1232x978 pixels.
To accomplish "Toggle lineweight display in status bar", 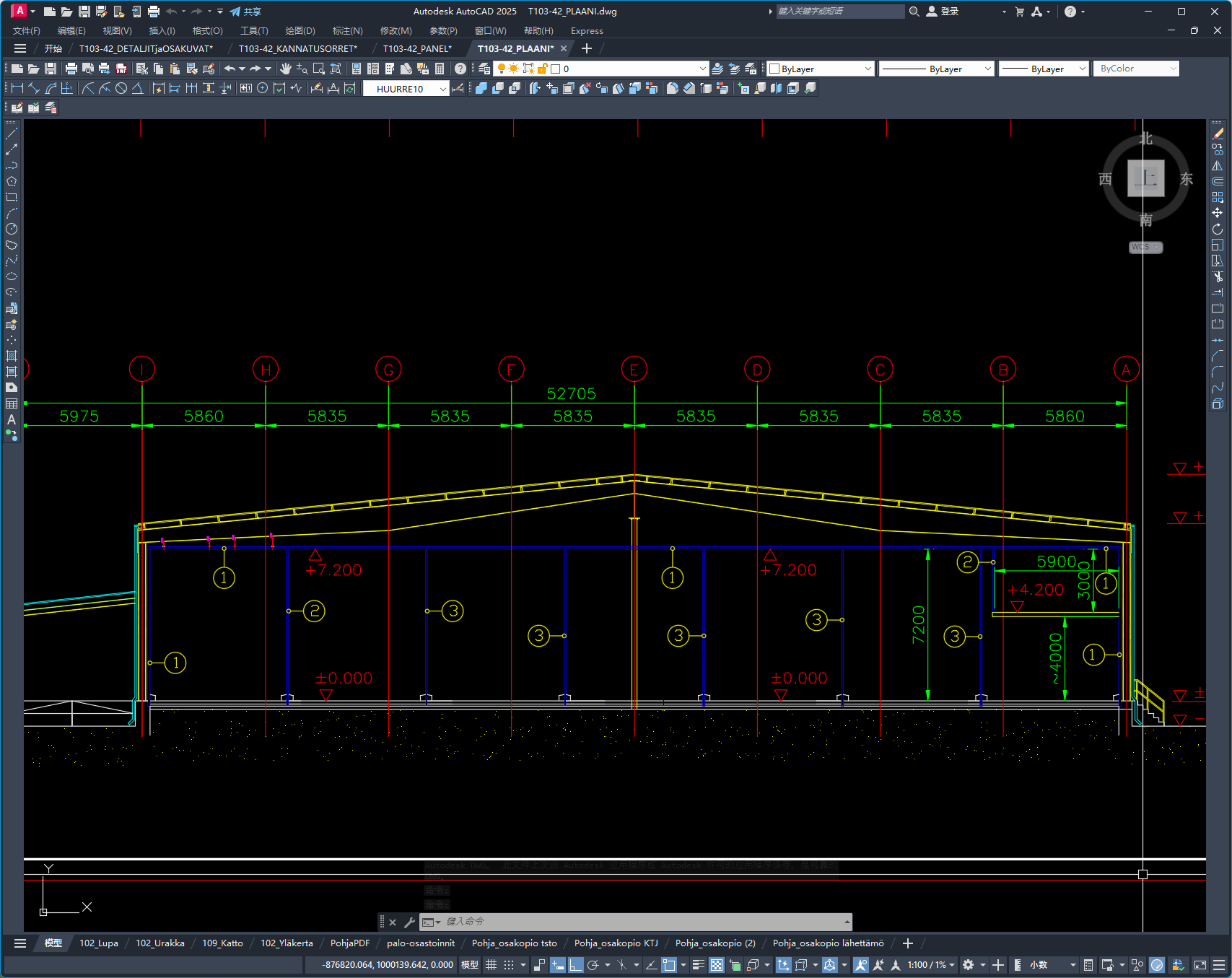I will pyautogui.click(x=698, y=965).
